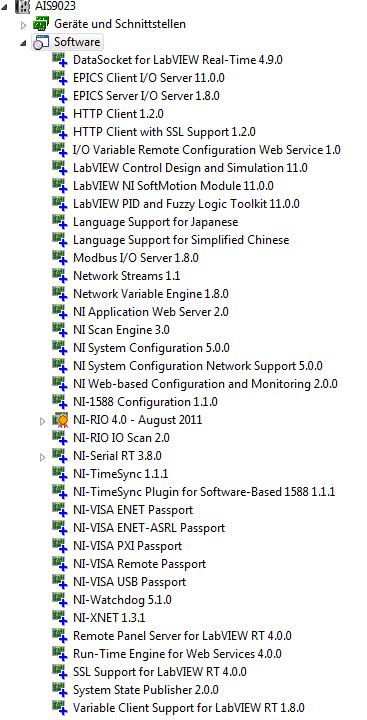The width and height of the screenshot is (367, 720).
Task: Select NI-VISA USB Passport entry
Action: (129, 582)
